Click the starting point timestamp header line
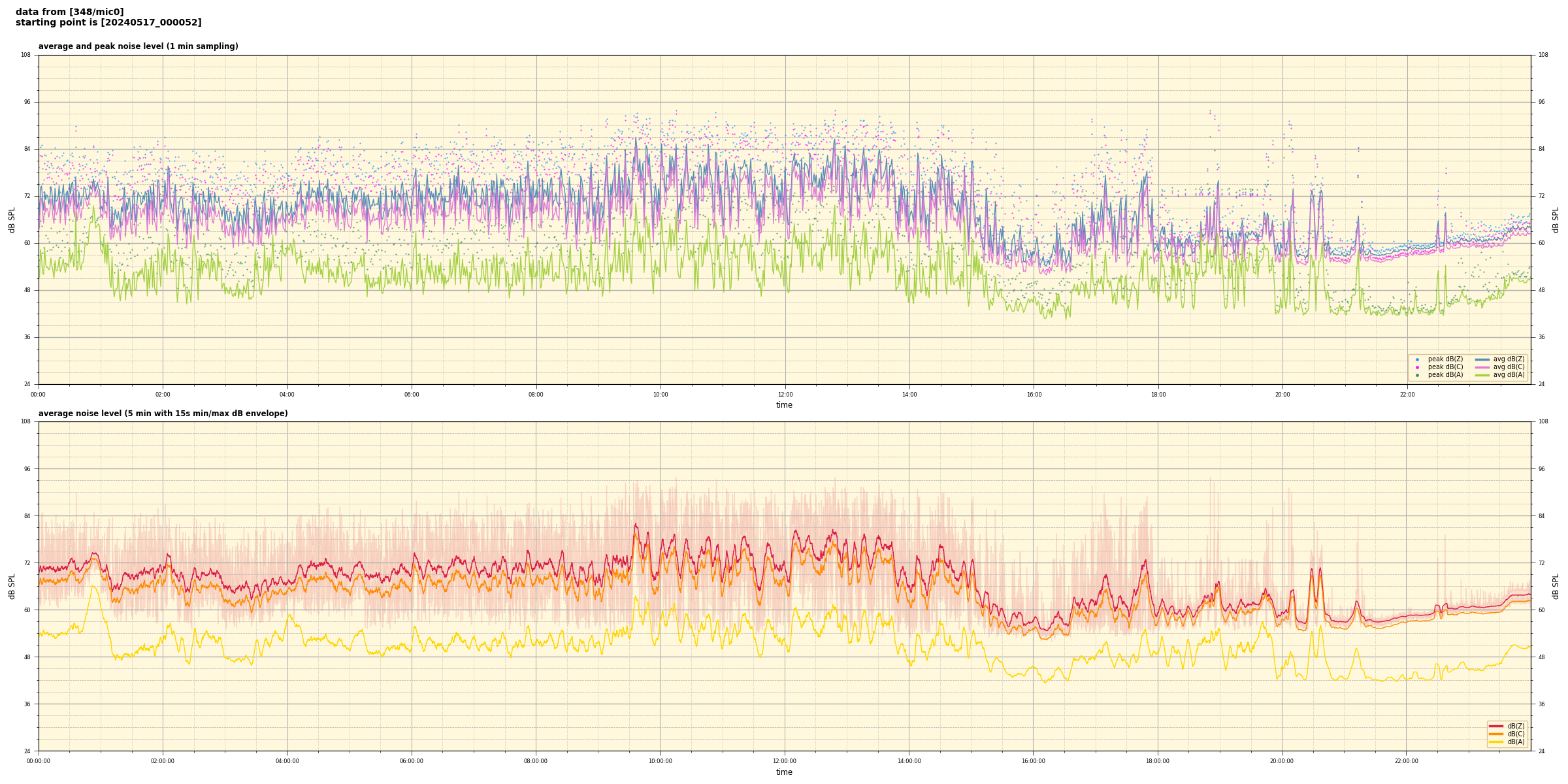Image resolution: width=1568 pixels, height=784 pixels. point(108,22)
